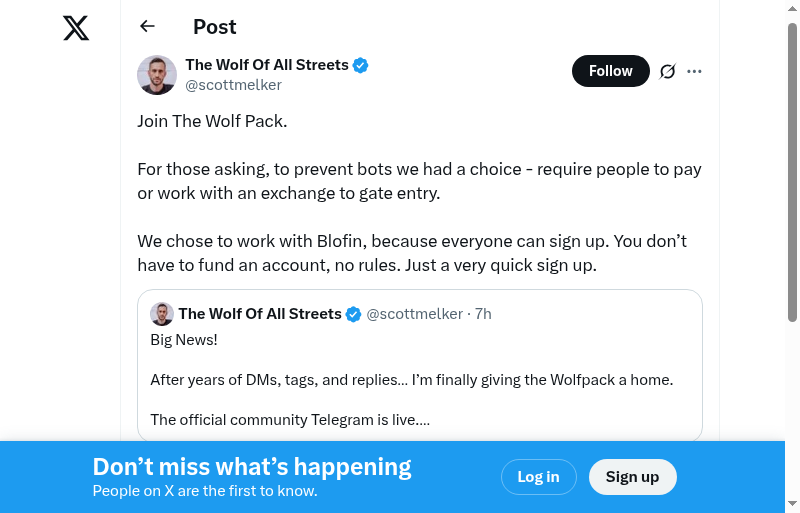The image size is (800, 513).
Task: Click the scrollbar up arrow
Action: point(793,8)
